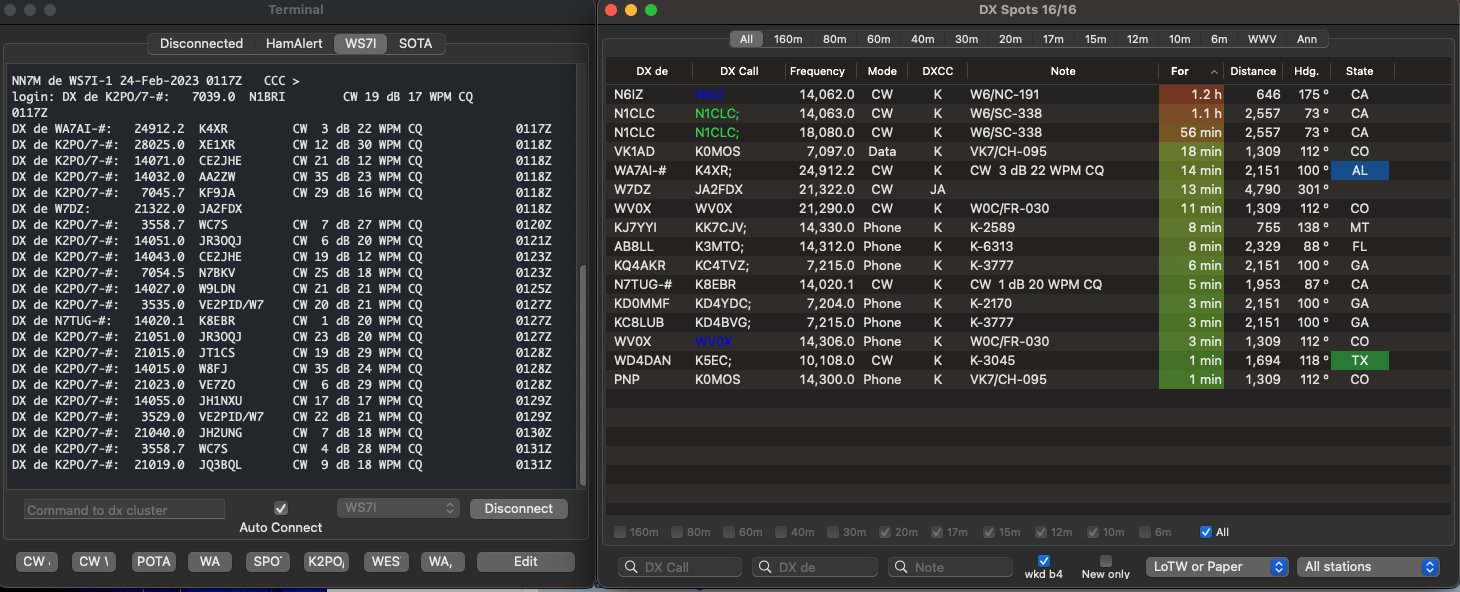Click the magnifier icon in Note filter
The width and height of the screenshot is (1460, 592).
(x=901, y=567)
